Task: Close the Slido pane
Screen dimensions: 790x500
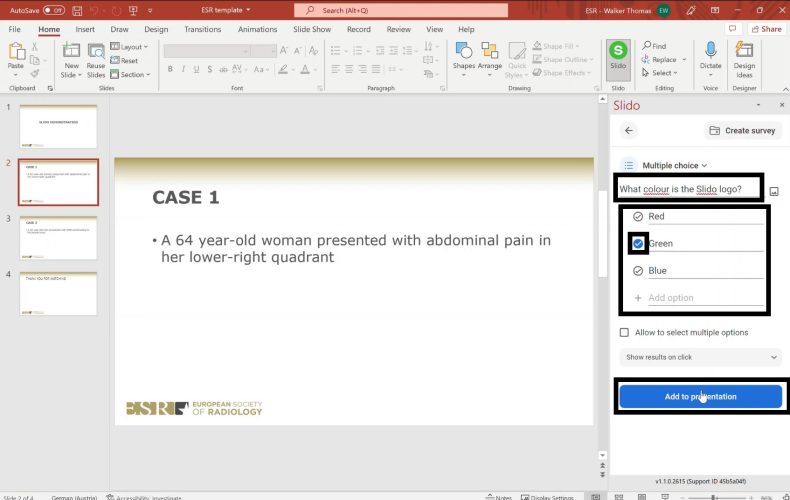Action: point(781,105)
